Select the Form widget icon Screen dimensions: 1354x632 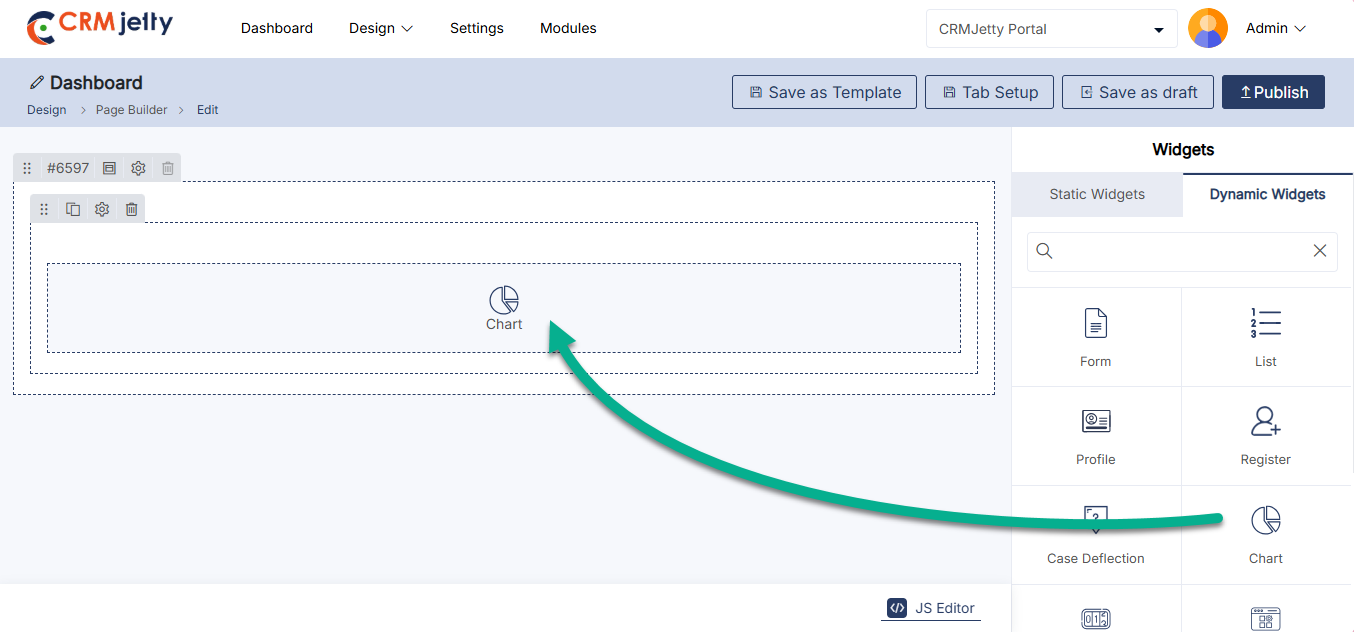tap(1096, 324)
